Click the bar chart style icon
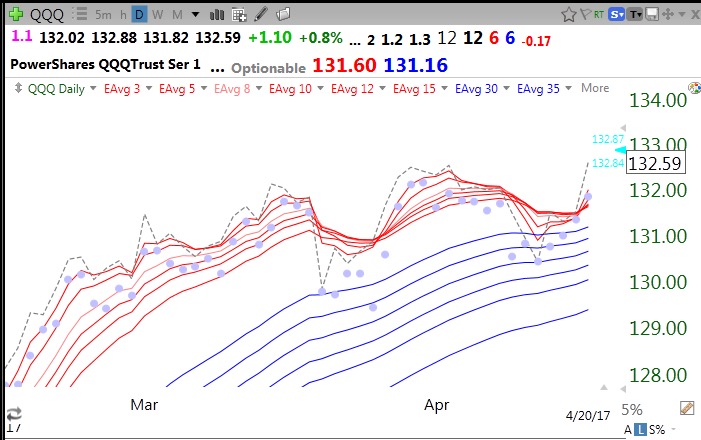Viewport: 701px width, 440px height. (217, 15)
